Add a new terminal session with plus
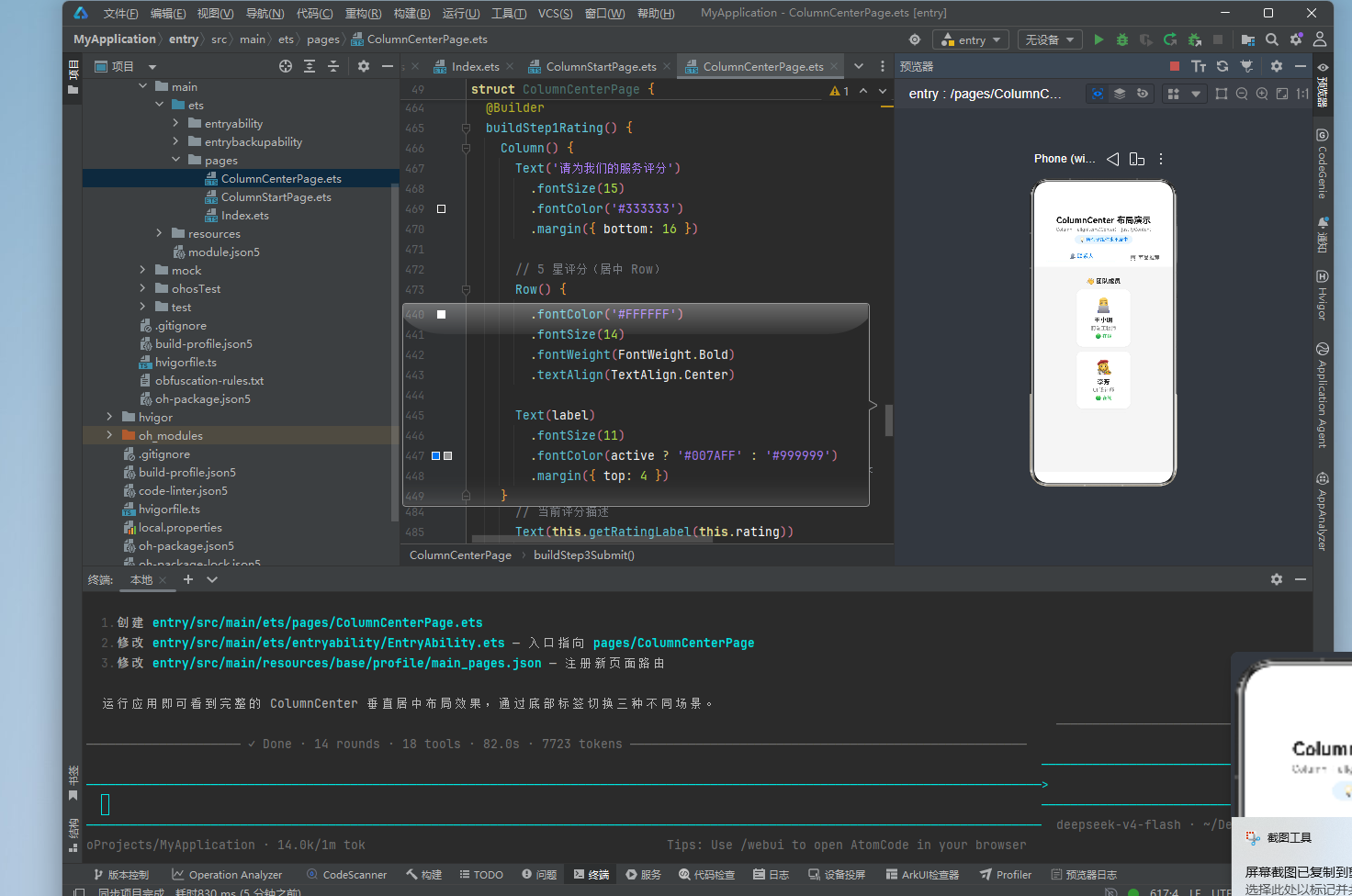The width and height of the screenshot is (1352, 896). pyautogui.click(x=188, y=579)
